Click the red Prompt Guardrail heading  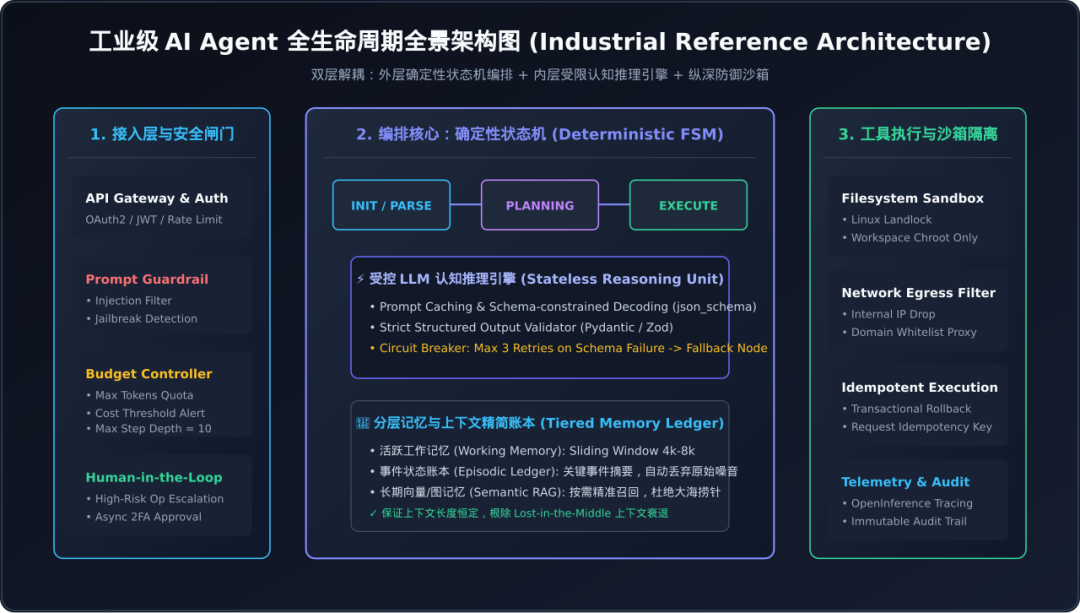pyautogui.click(x=147, y=279)
